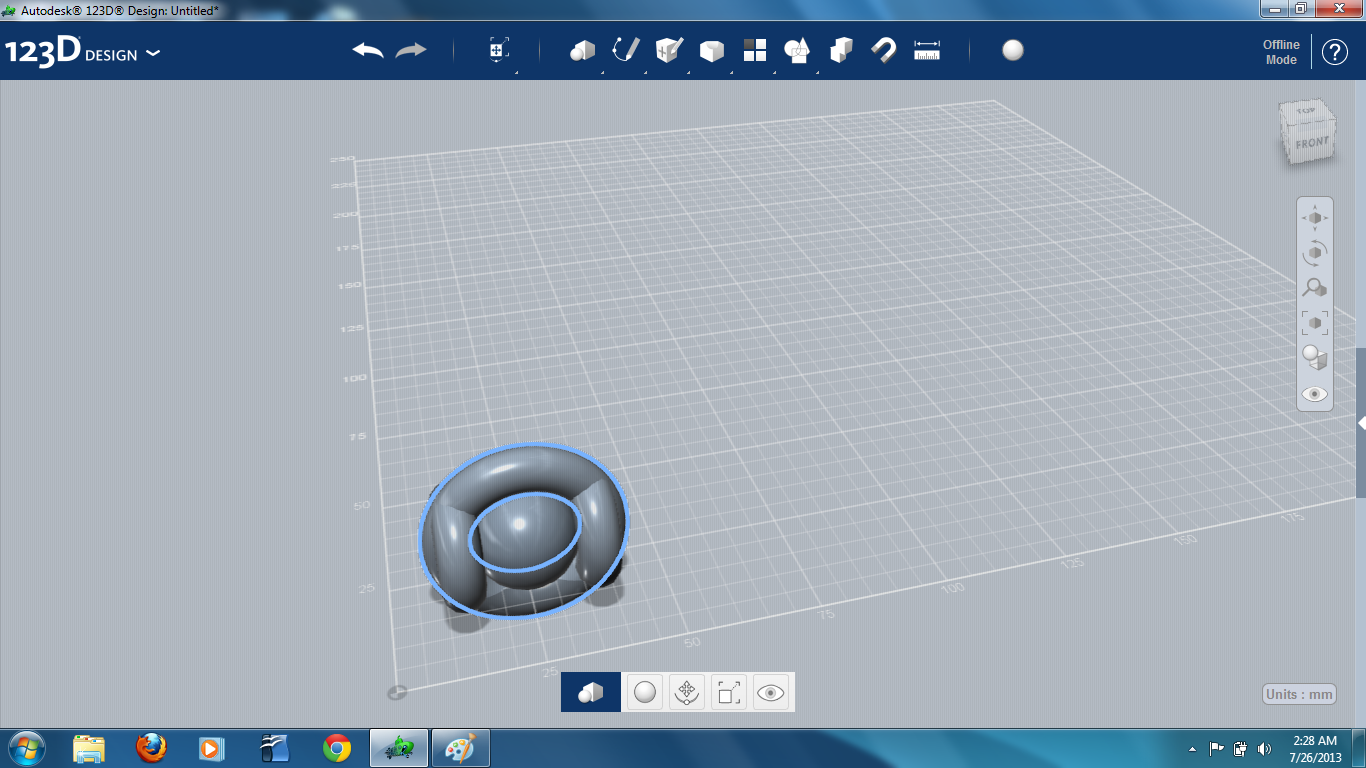1366x768 pixels.
Task: Open the Pattern tools menu
Action: tap(755, 51)
